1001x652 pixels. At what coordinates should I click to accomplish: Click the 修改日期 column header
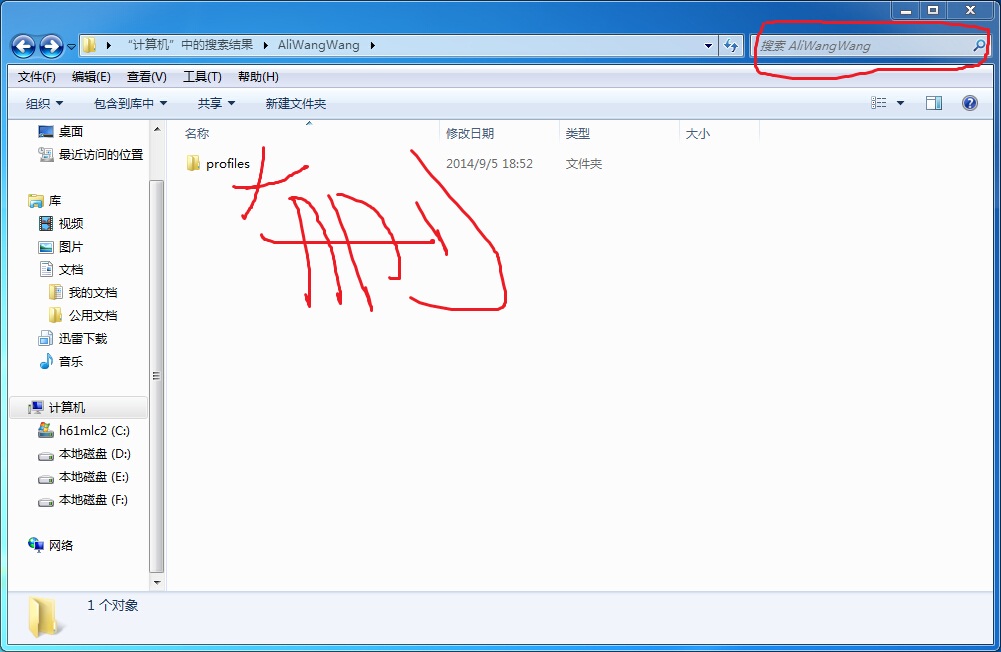pos(470,133)
